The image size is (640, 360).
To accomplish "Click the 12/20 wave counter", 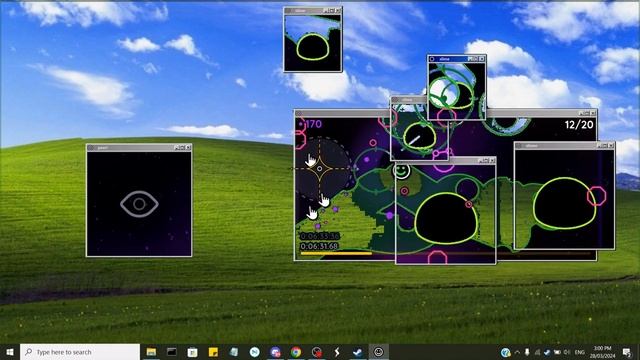I will point(579,125).
